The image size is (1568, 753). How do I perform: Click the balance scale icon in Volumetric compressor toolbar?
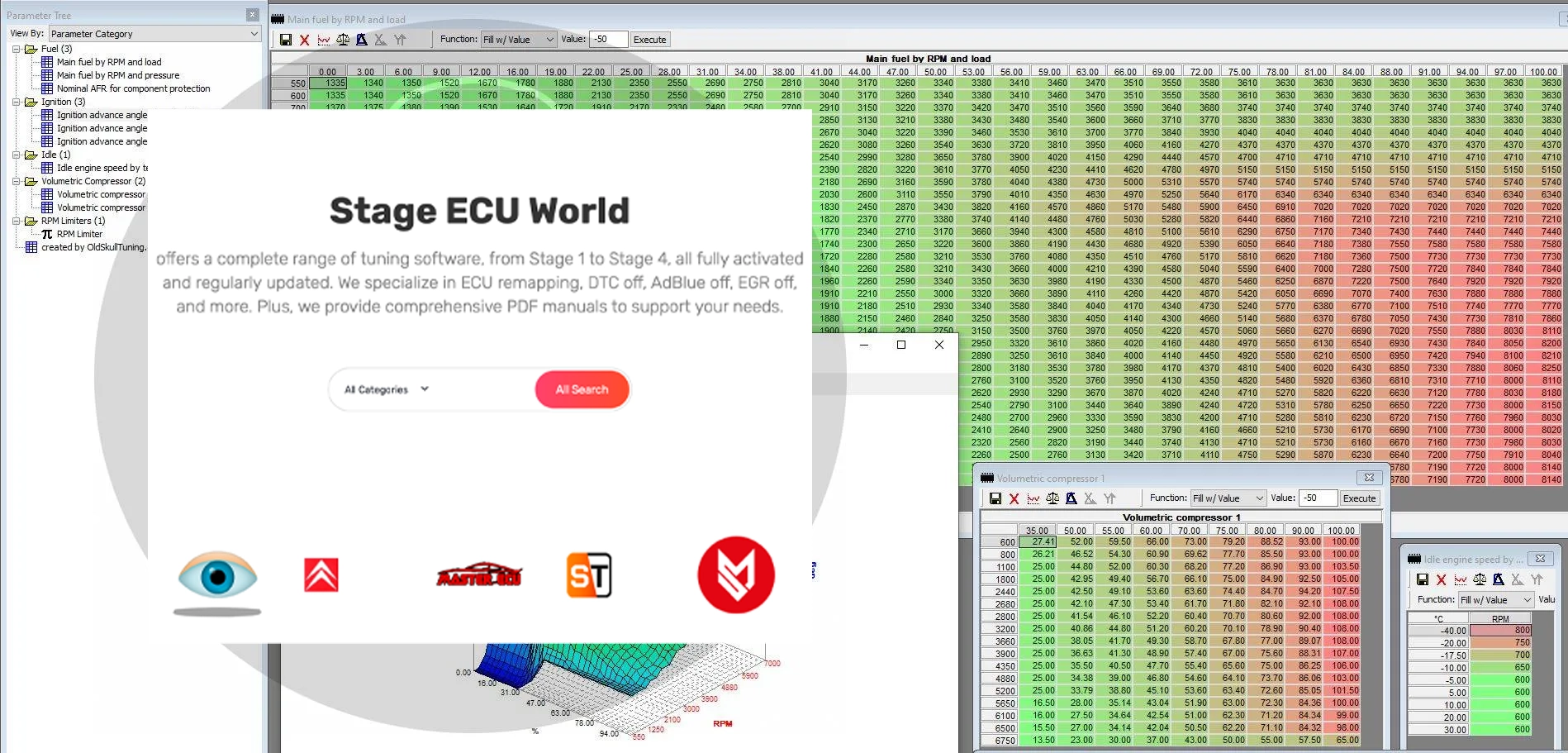point(1052,498)
